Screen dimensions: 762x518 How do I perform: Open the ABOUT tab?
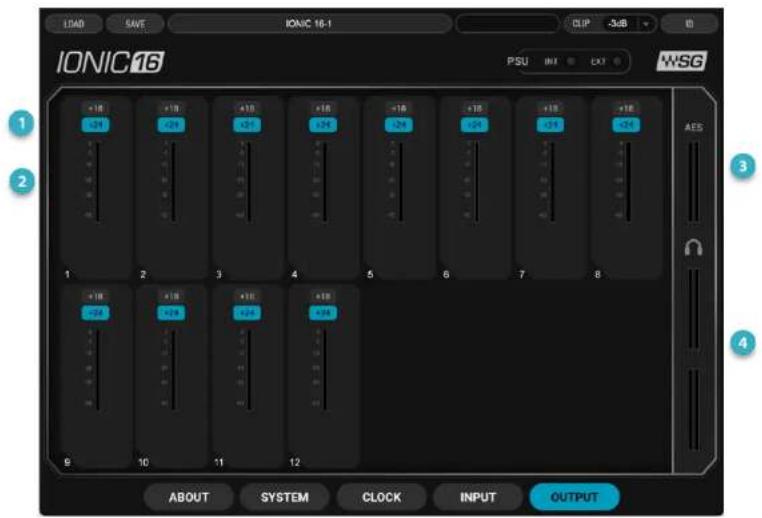coord(189,497)
